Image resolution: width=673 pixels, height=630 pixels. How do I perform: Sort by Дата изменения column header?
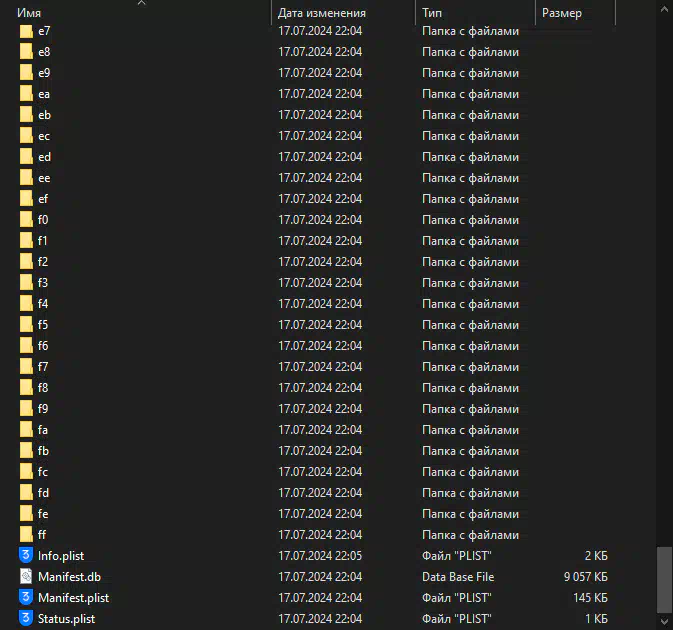point(321,13)
